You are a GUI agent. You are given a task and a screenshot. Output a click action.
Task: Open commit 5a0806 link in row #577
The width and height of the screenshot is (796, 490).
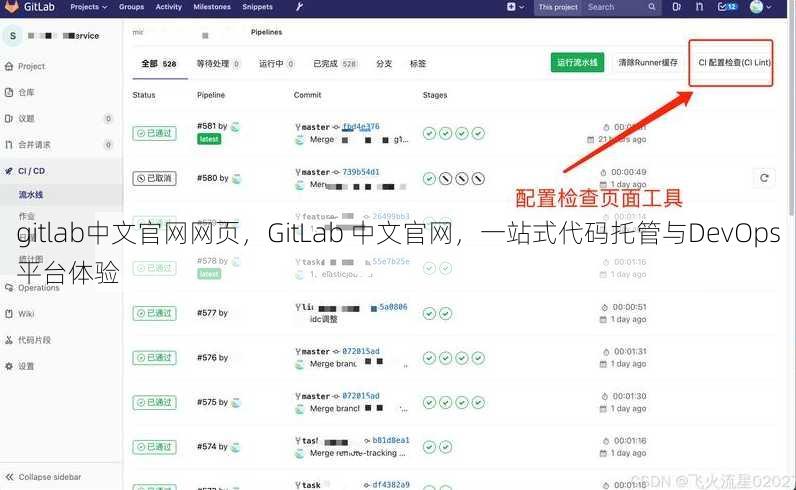point(393,307)
